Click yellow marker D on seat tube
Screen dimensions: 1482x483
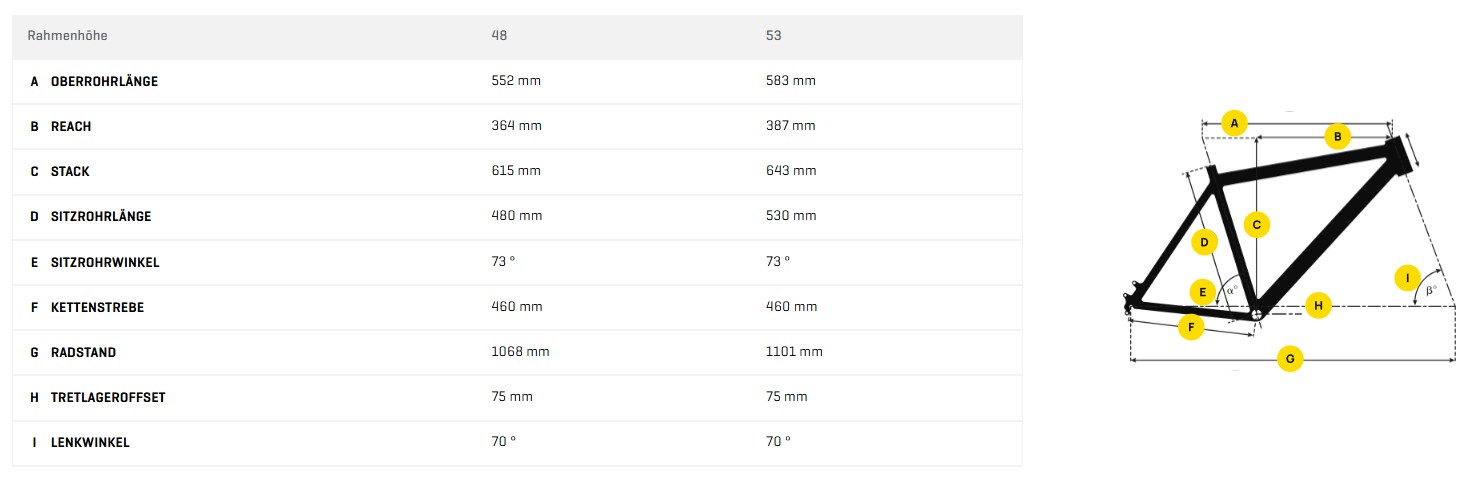coord(1205,242)
